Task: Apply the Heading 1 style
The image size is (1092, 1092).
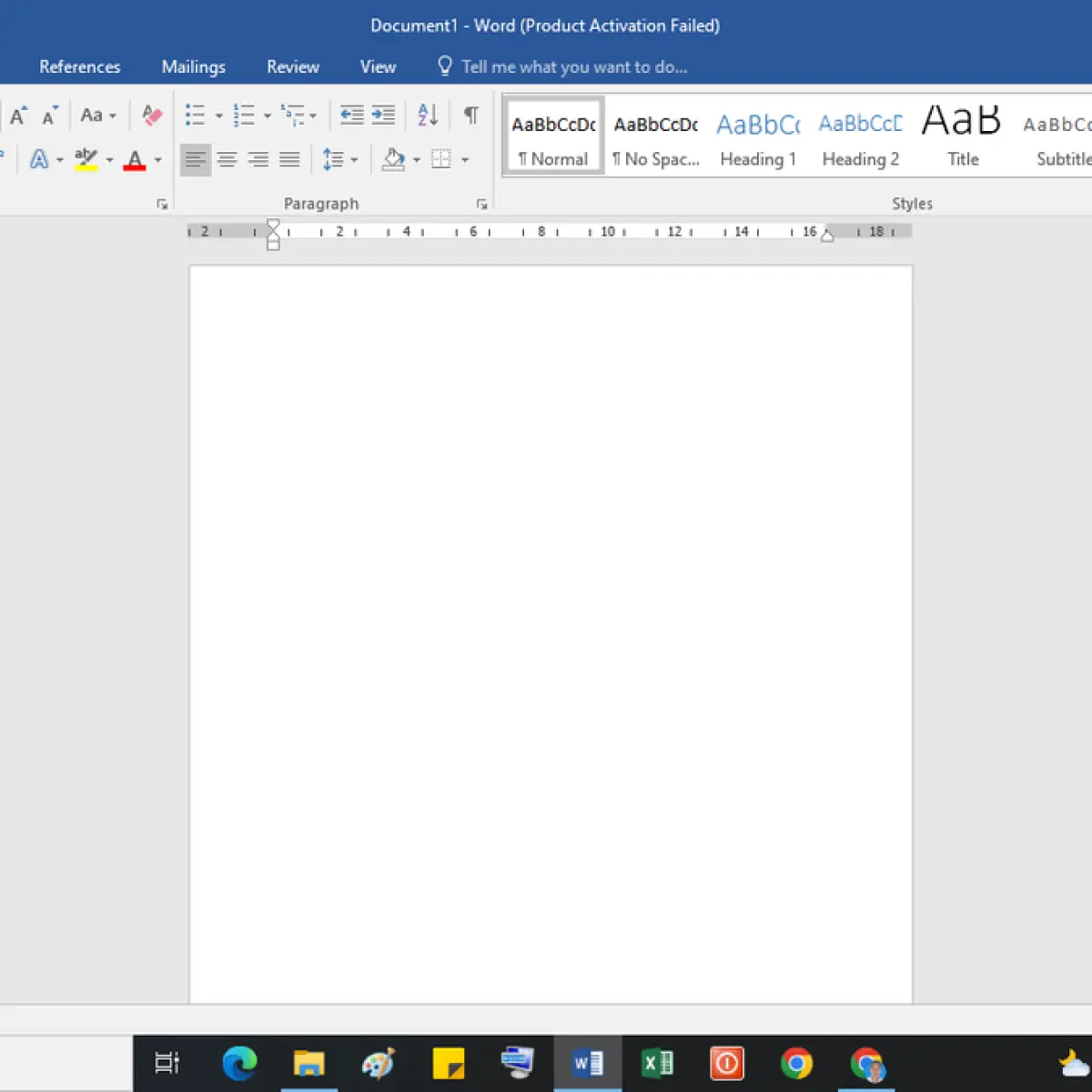Action: click(x=758, y=136)
